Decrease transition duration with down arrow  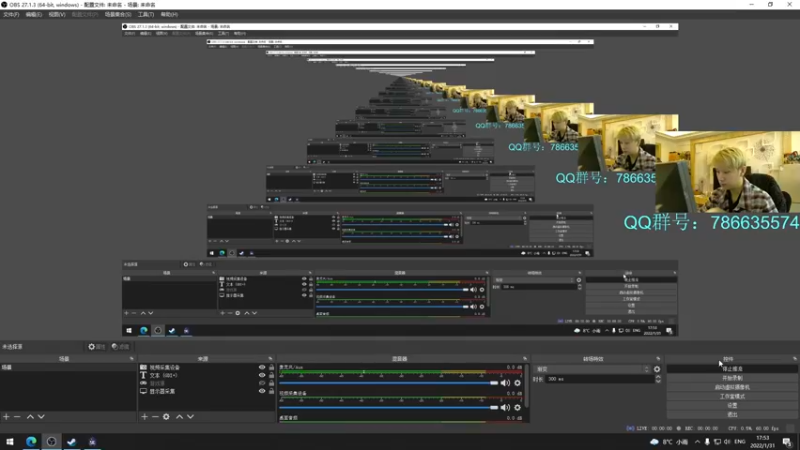tap(658, 381)
